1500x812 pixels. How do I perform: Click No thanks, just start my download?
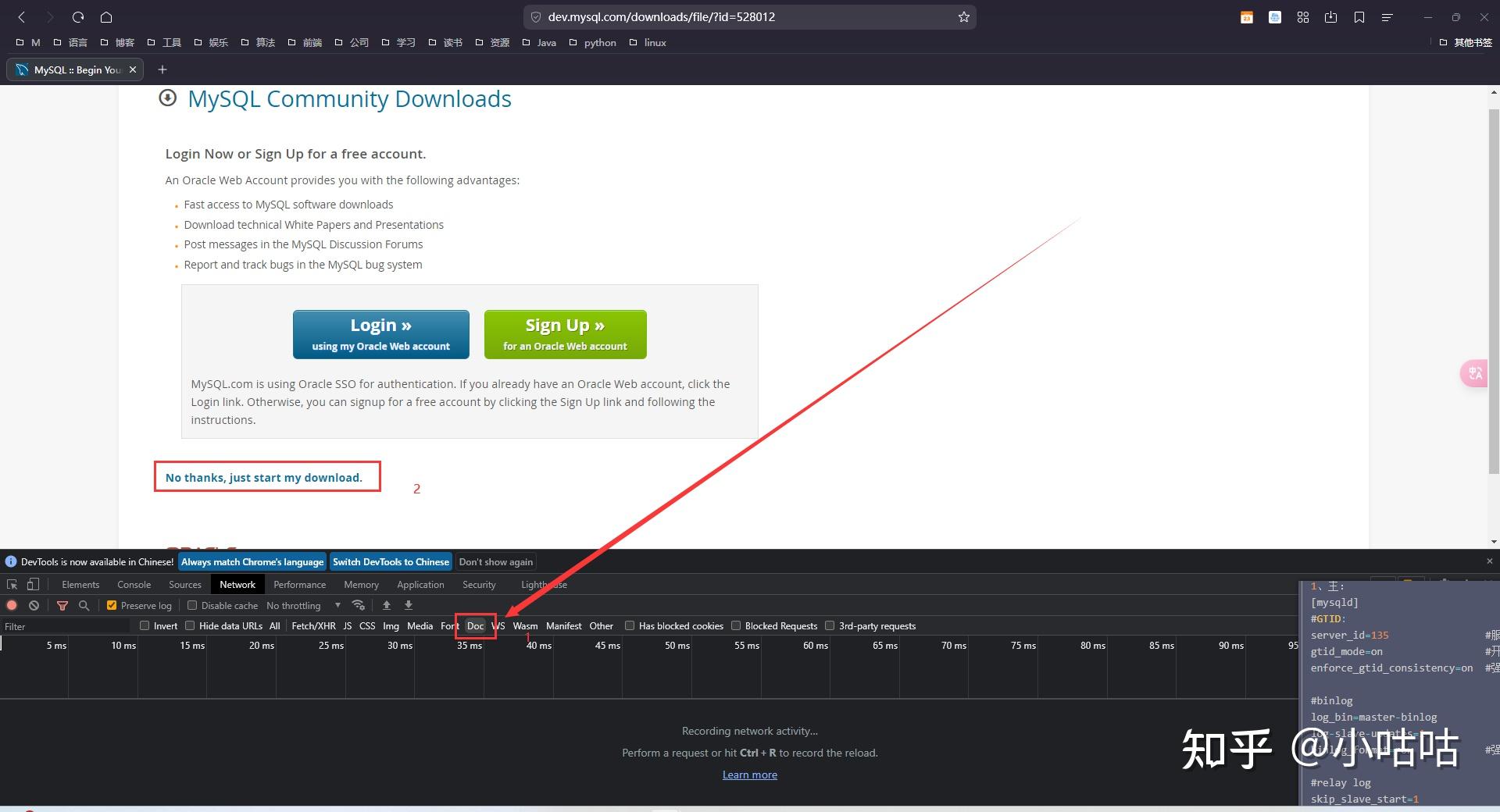264,477
